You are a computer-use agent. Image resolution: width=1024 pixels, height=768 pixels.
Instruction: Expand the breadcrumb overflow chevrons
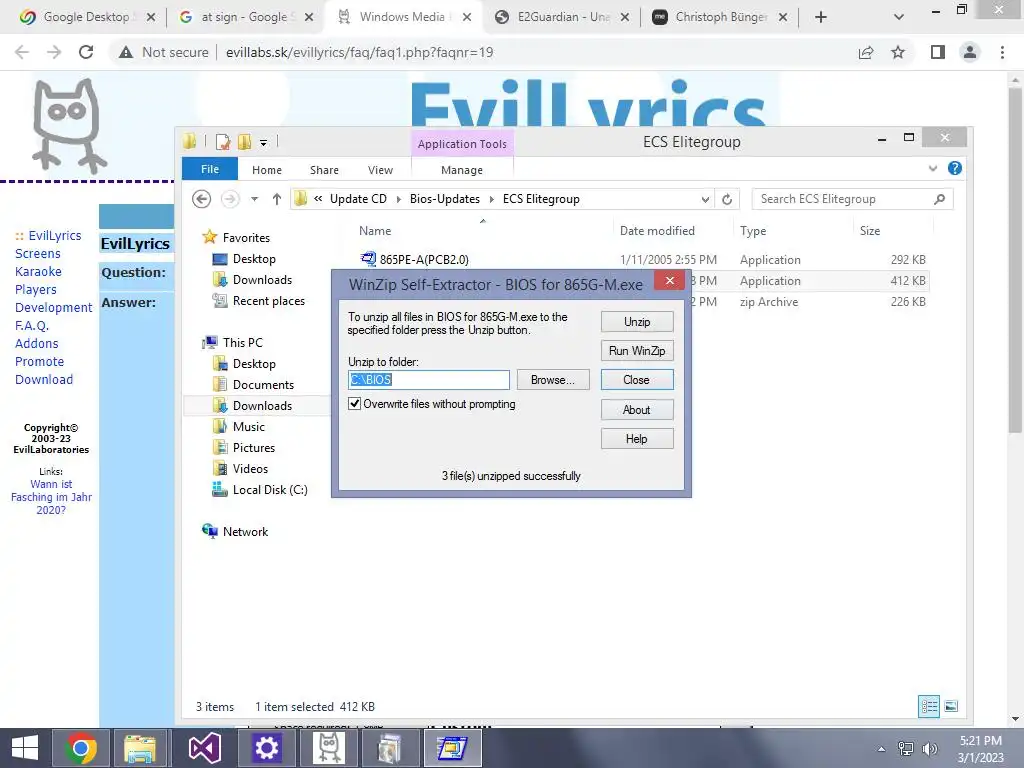click(318, 199)
